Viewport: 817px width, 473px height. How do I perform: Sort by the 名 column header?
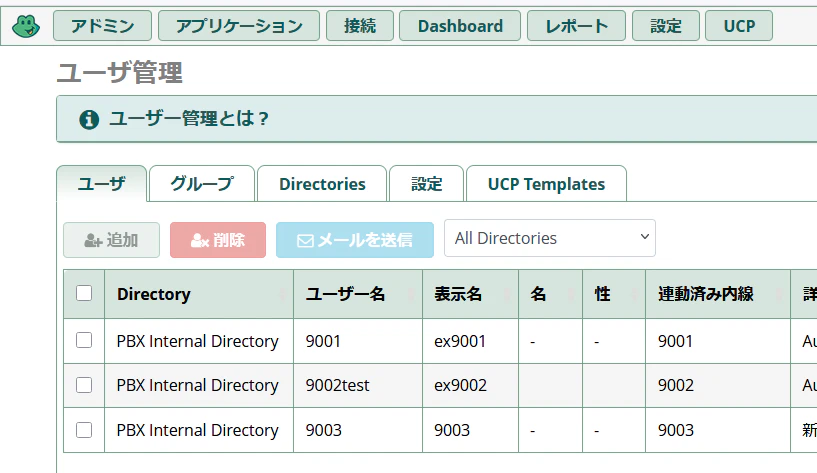(550, 294)
